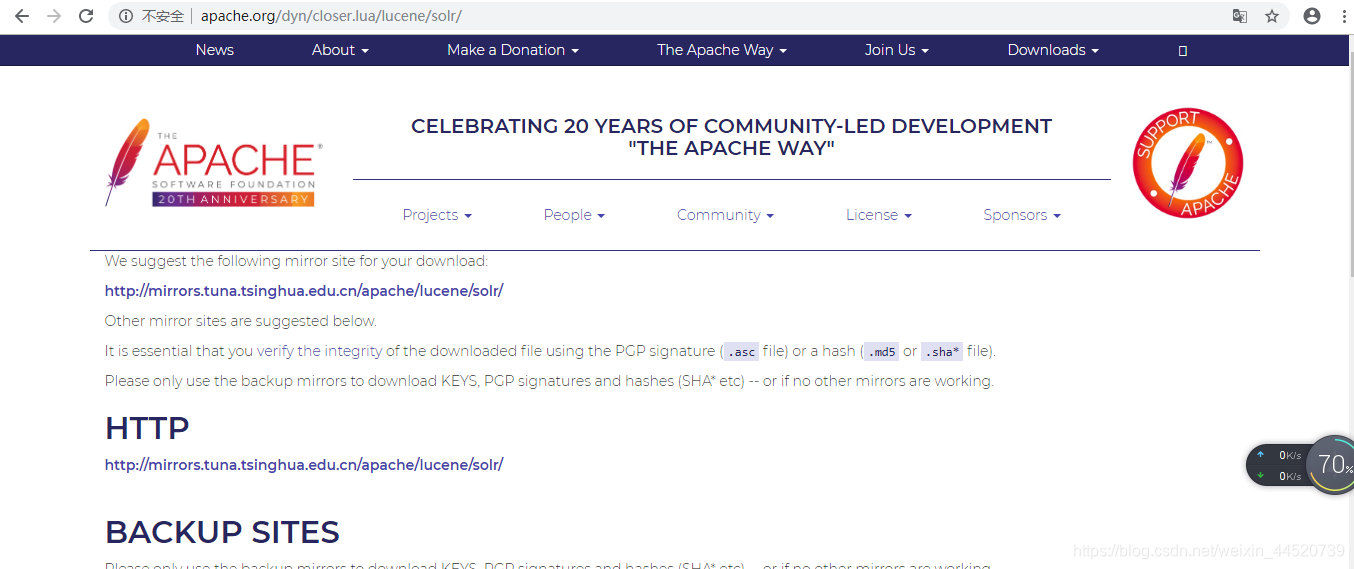Open the translate page icon

click(x=1240, y=16)
